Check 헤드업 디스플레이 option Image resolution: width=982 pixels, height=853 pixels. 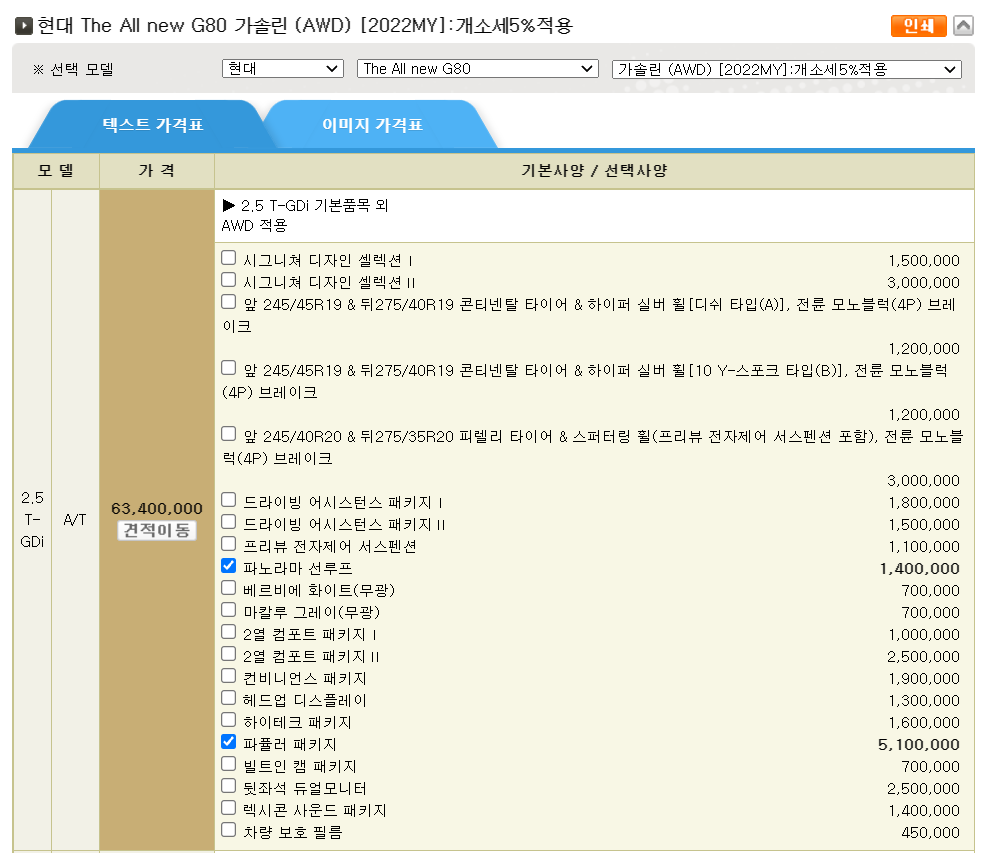pyautogui.click(x=229, y=698)
